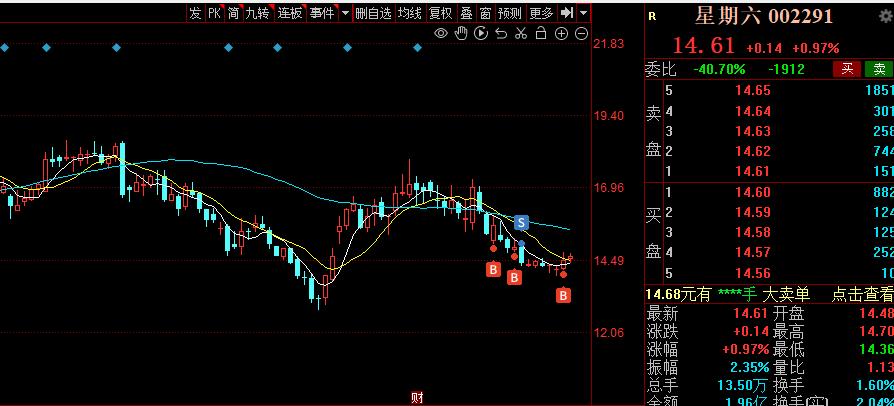
Task: Open the 事件 events item
Action: point(322,13)
